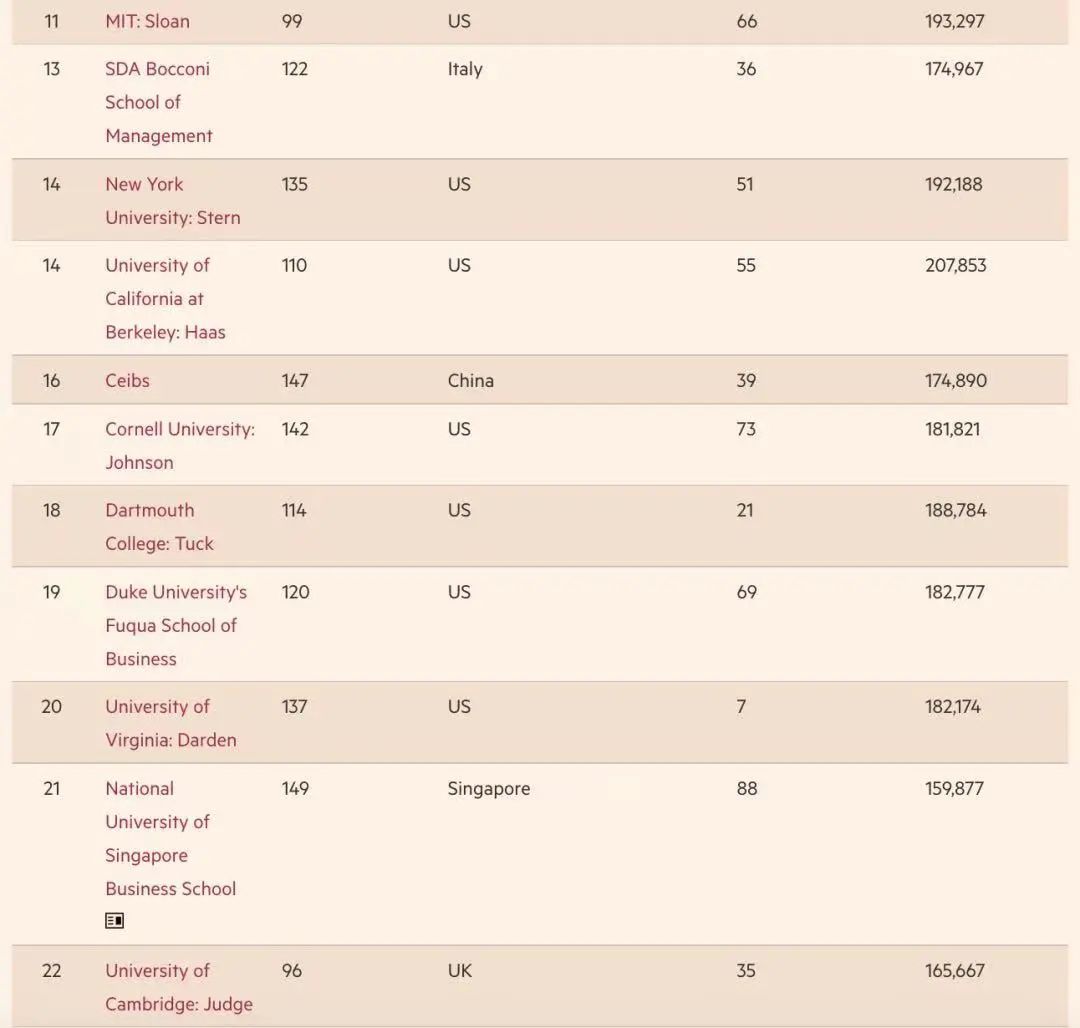Click the Singapore country cell
The width and height of the screenshot is (1080, 1028).
click(488, 789)
